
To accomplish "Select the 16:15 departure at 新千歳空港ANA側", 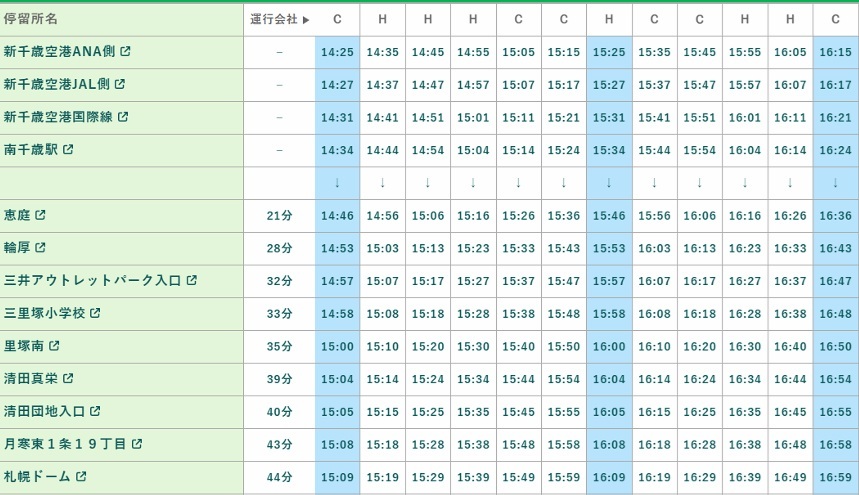I will (x=835, y=52).
